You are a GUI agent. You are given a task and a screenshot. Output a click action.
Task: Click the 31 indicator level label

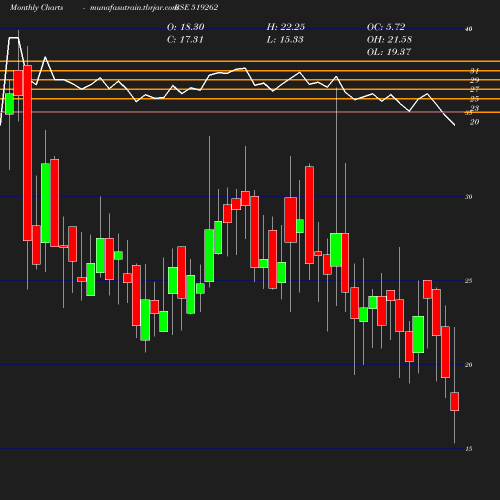pos(475,71)
